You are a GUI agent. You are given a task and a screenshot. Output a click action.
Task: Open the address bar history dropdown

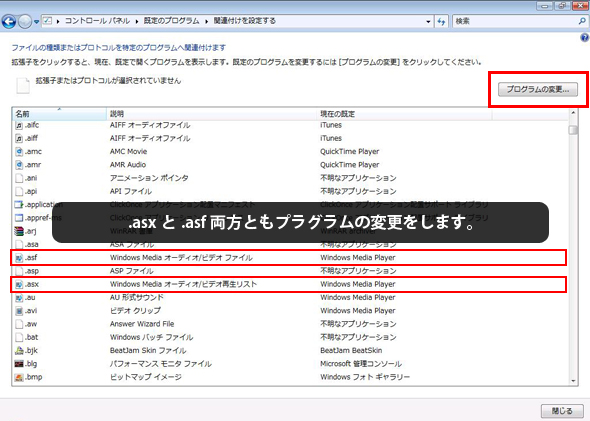[428, 21]
